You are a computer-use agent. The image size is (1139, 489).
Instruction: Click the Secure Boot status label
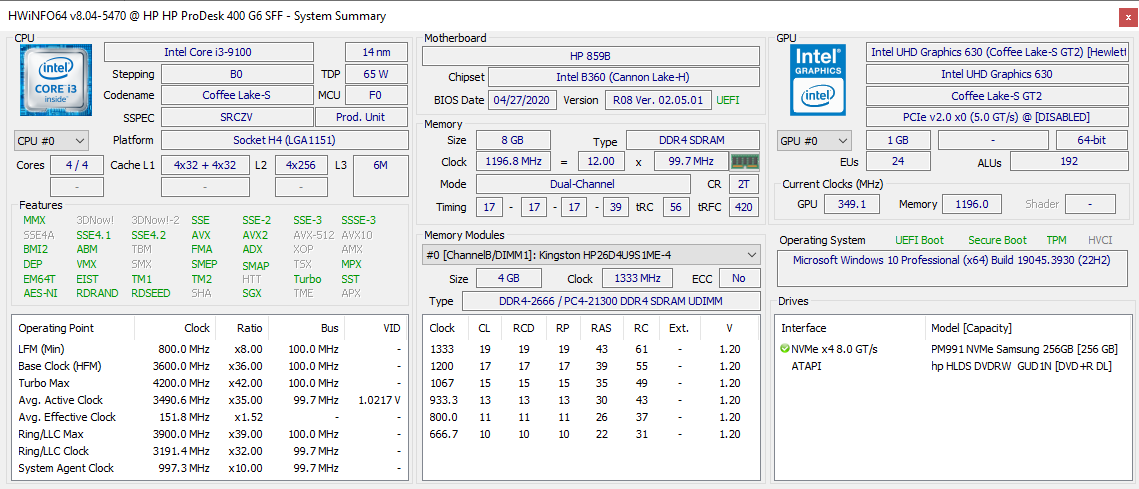point(997,241)
